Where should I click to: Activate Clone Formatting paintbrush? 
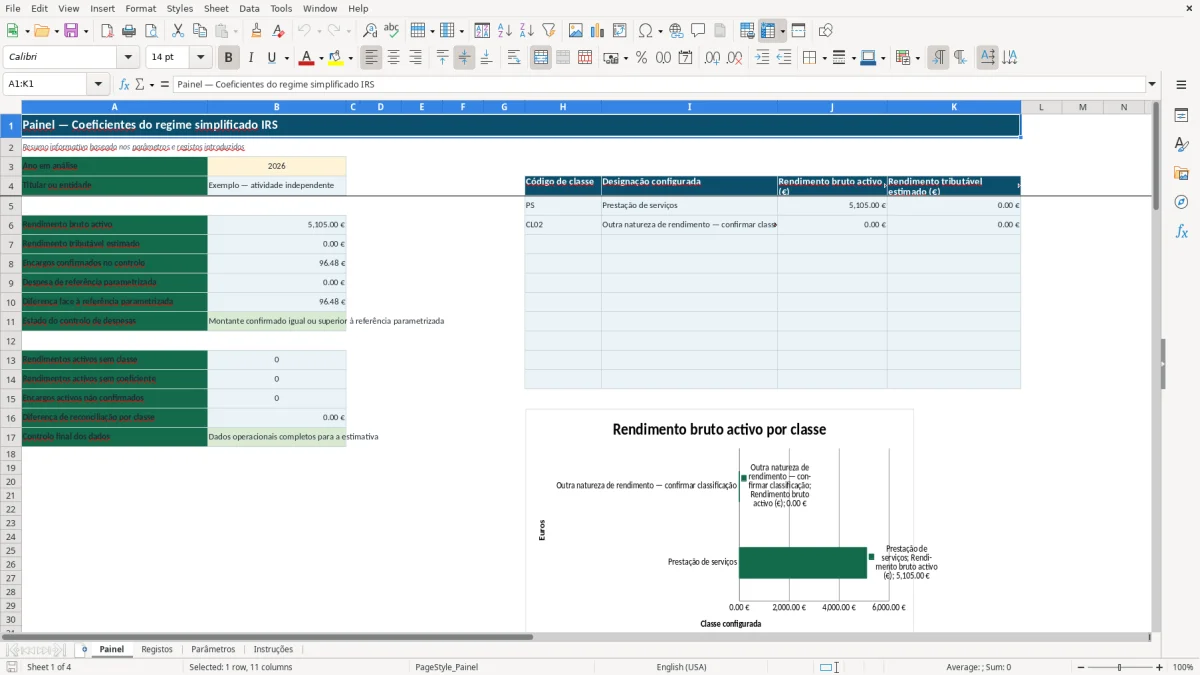point(257,31)
